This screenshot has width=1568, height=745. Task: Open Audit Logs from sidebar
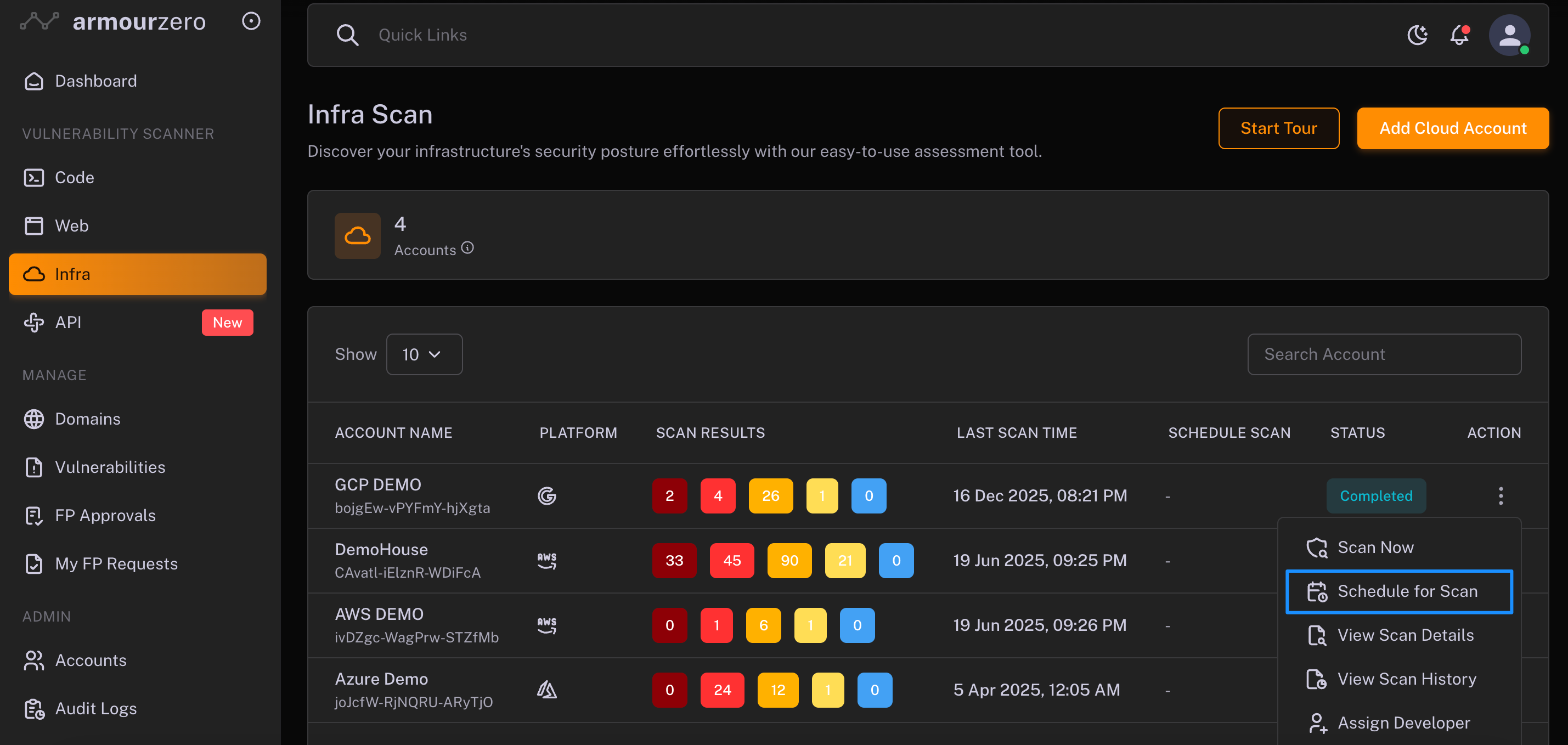(95, 708)
